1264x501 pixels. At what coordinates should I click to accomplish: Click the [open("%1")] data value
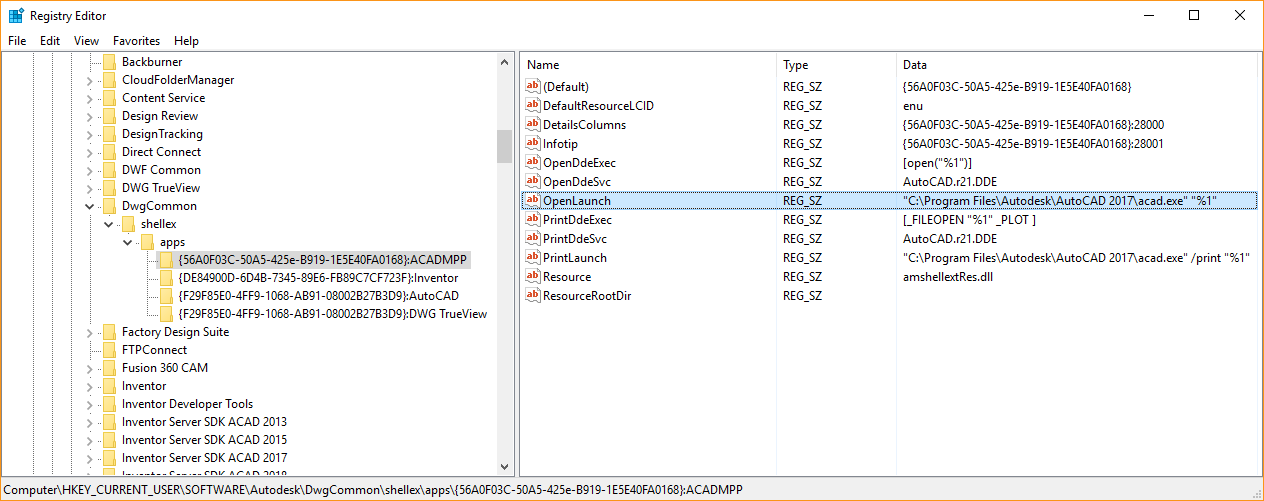click(937, 163)
